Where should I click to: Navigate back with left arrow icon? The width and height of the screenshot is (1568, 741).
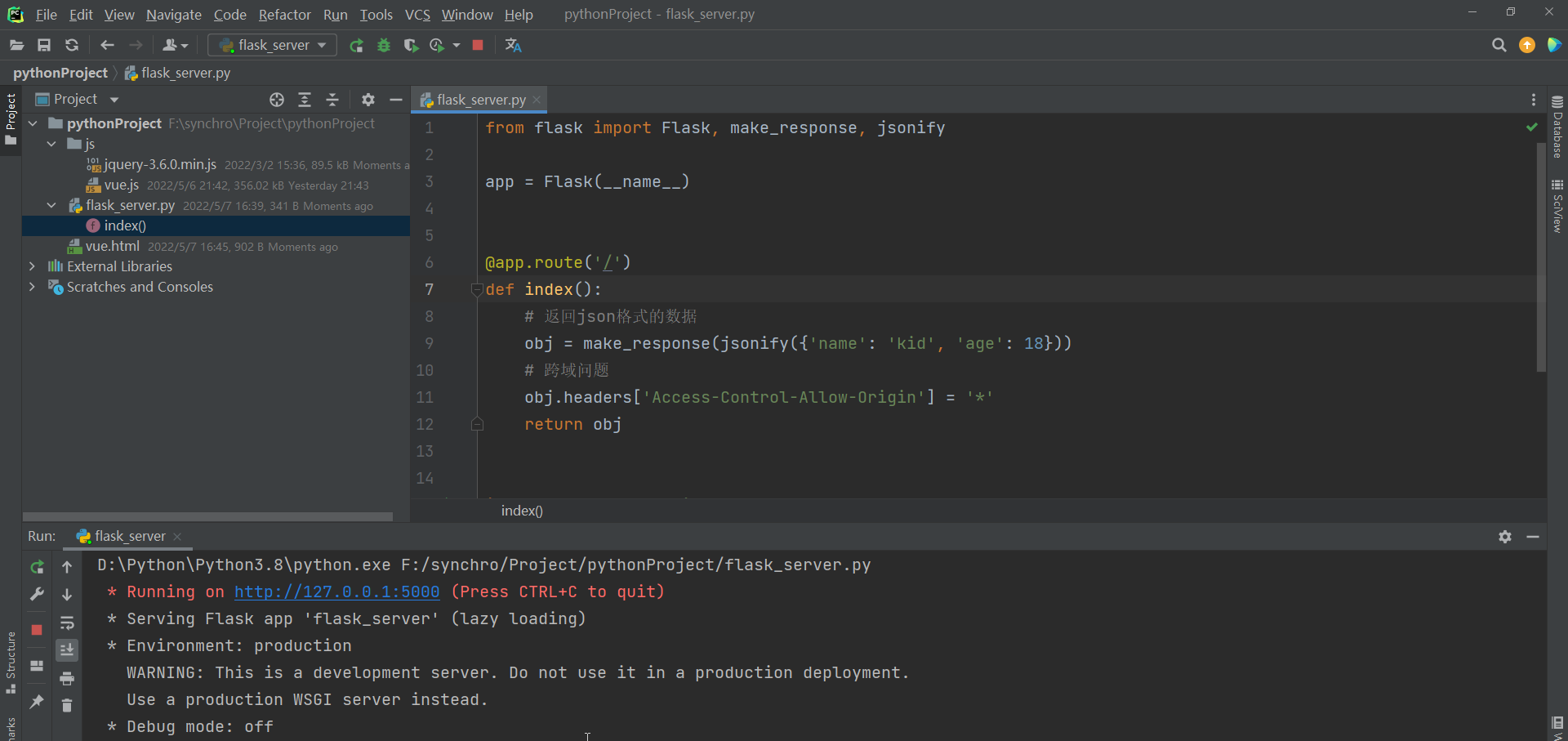107,45
